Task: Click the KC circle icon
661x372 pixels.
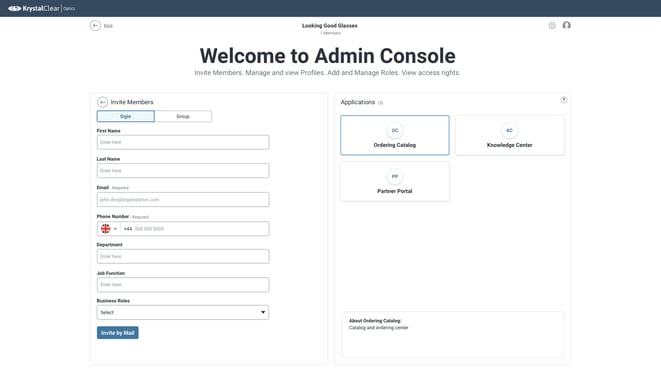Action: tap(510, 130)
